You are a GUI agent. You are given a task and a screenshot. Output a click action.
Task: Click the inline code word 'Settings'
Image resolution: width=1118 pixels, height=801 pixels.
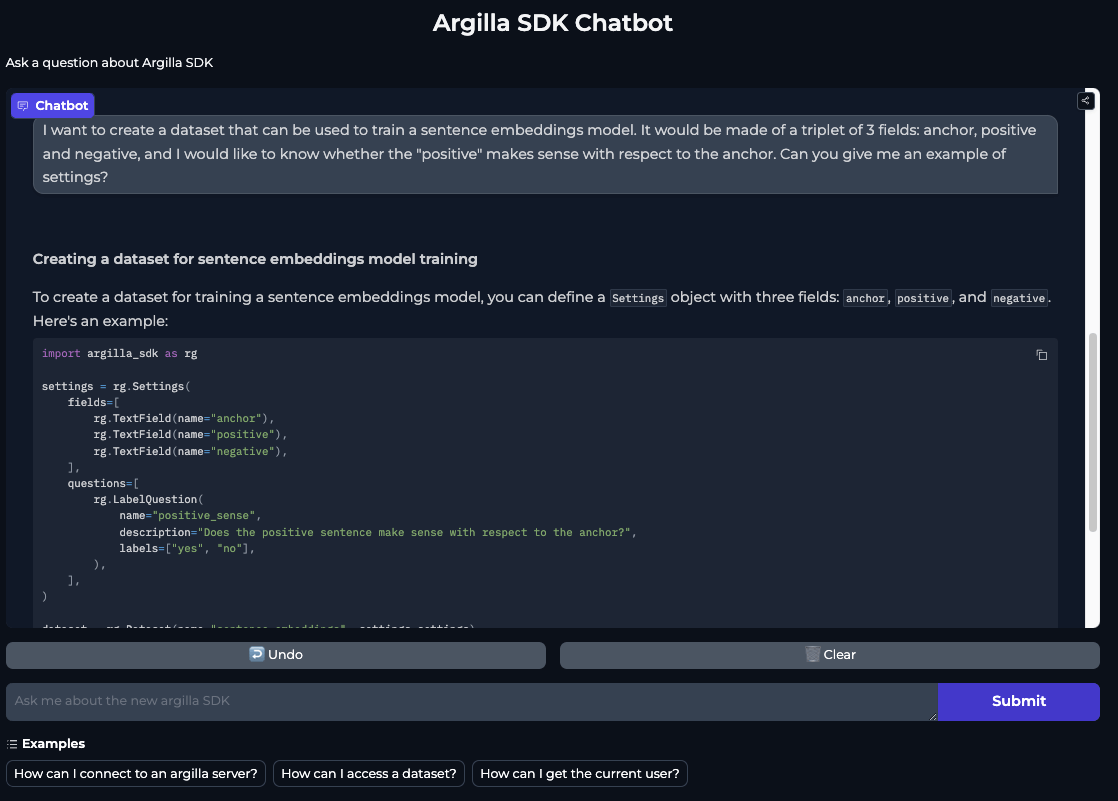[x=638, y=298]
